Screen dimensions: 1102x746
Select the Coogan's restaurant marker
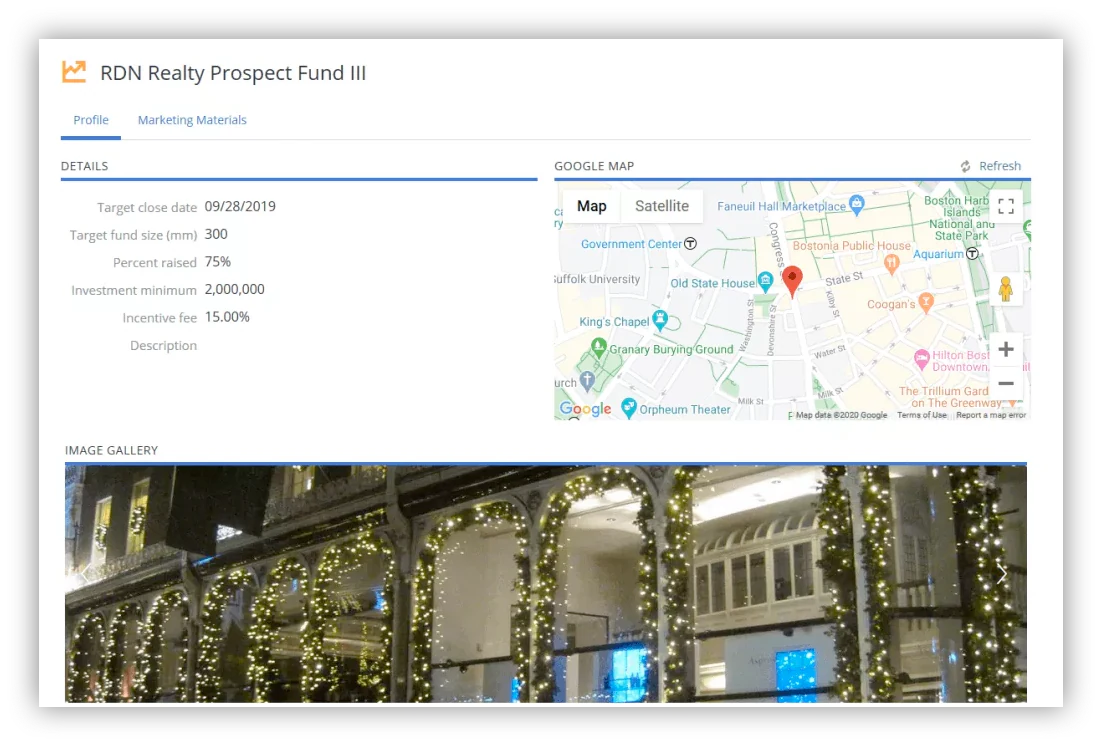926,302
